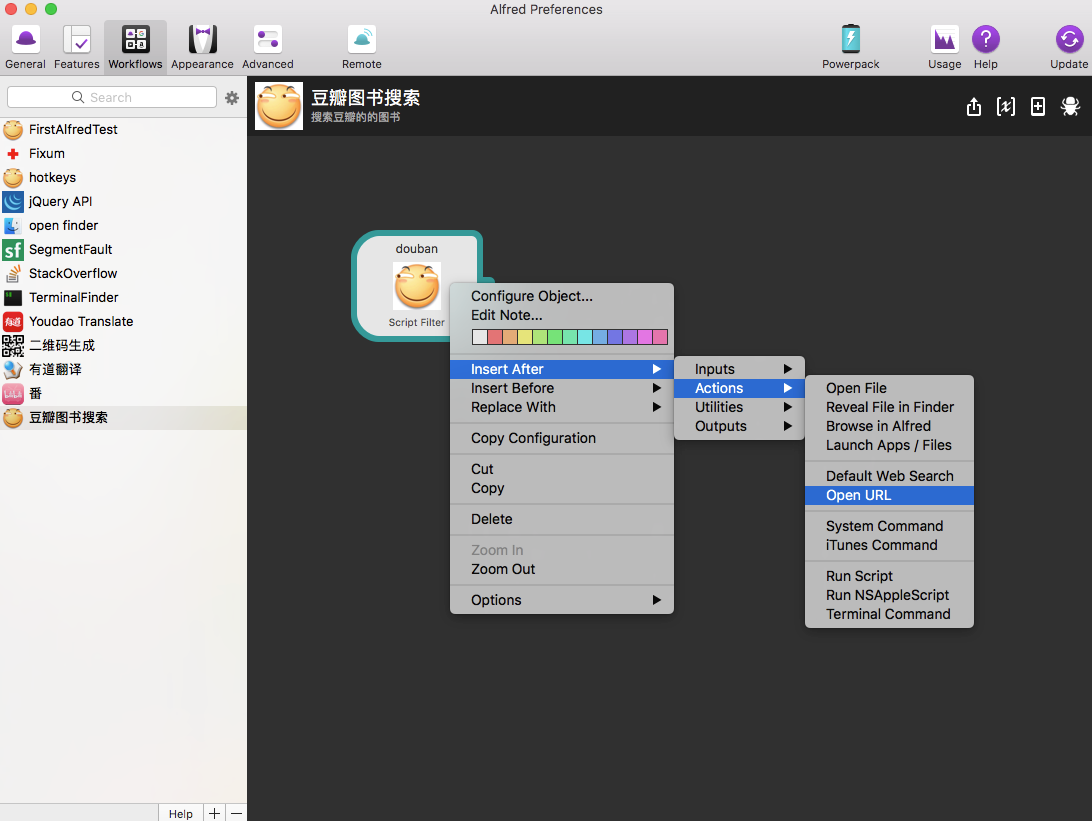Screen dimensions: 1092x821
Task: Expand the Insert After submenu
Action: coord(562,369)
